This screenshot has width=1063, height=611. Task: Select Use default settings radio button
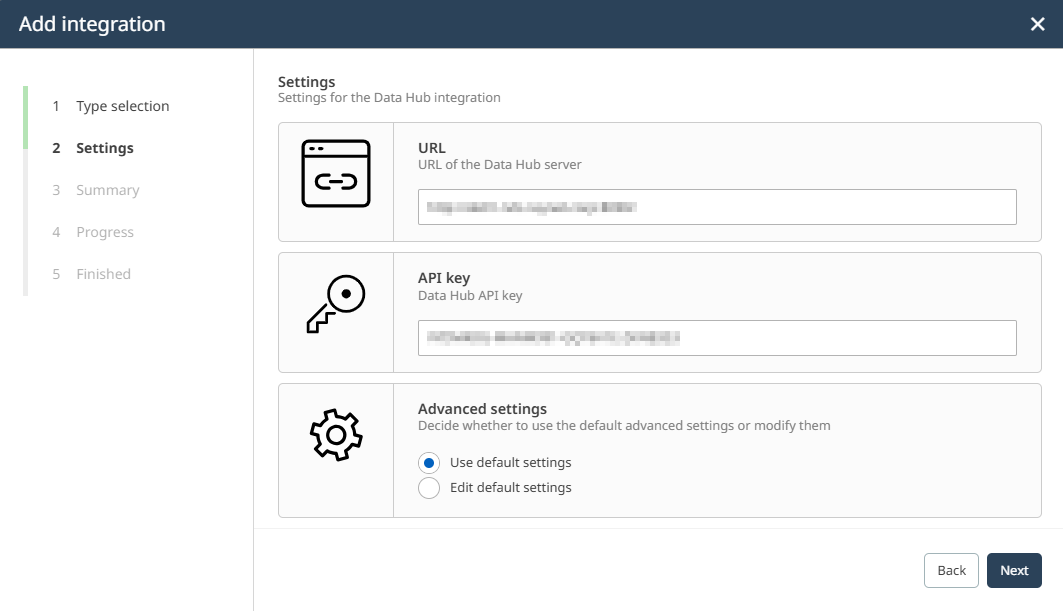428,462
